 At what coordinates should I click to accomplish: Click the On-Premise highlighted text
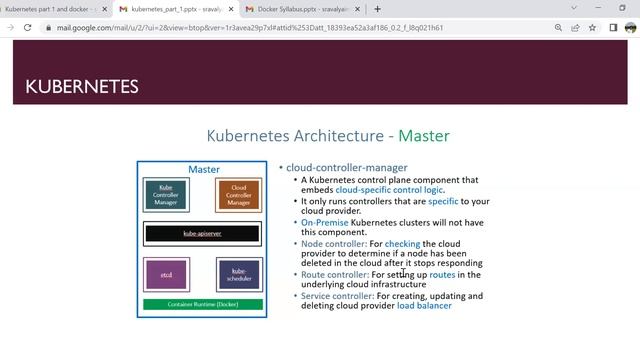[x=324, y=222]
